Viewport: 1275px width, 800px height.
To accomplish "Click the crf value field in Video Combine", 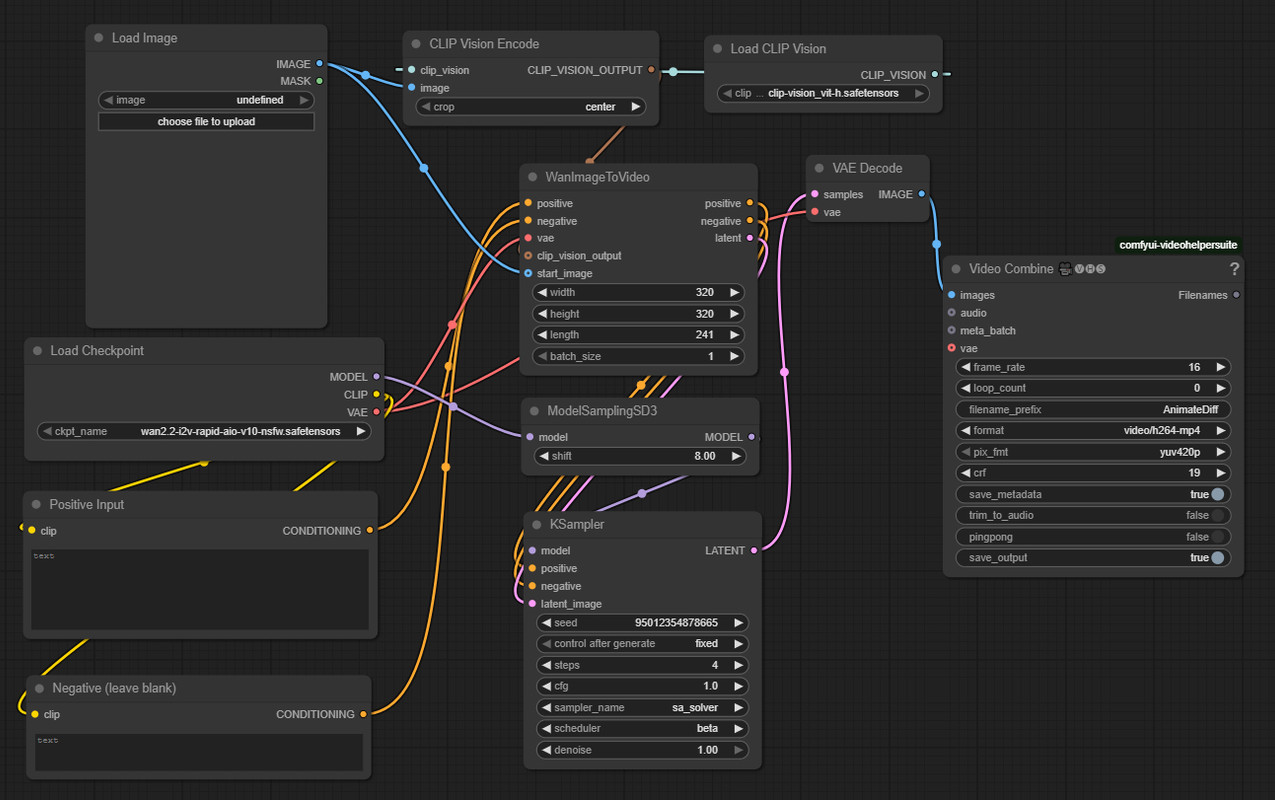I will tap(1093, 473).
